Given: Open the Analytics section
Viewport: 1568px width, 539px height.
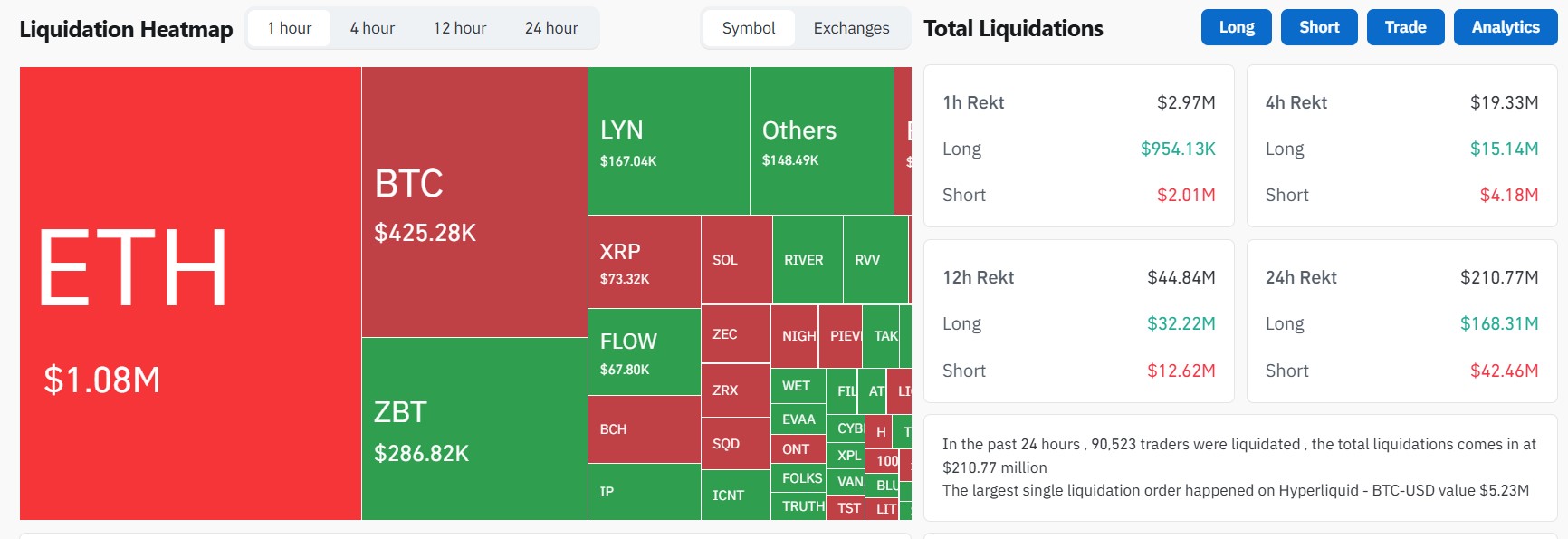Looking at the screenshot, I should point(1505,26).
